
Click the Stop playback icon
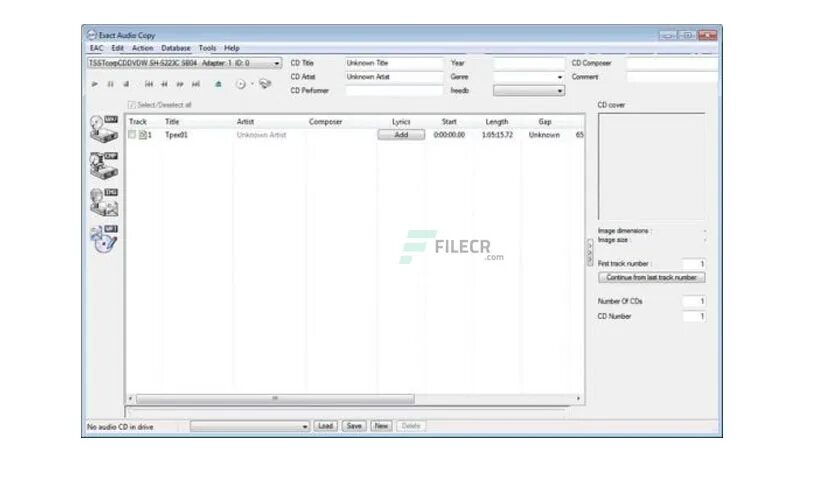(126, 84)
